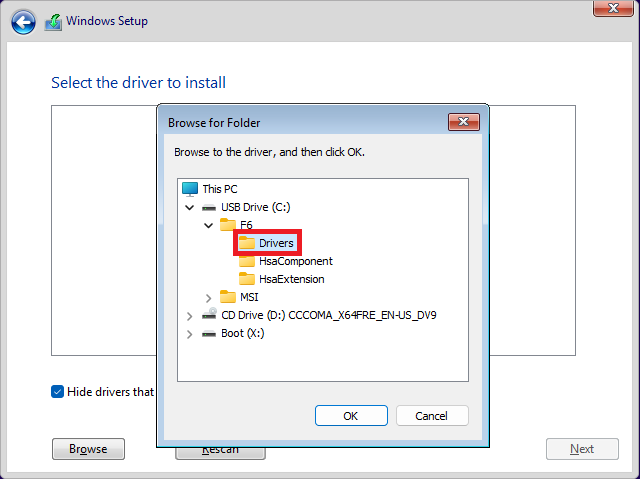
Task: Choose the Drivers folder
Action: [x=268, y=243]
